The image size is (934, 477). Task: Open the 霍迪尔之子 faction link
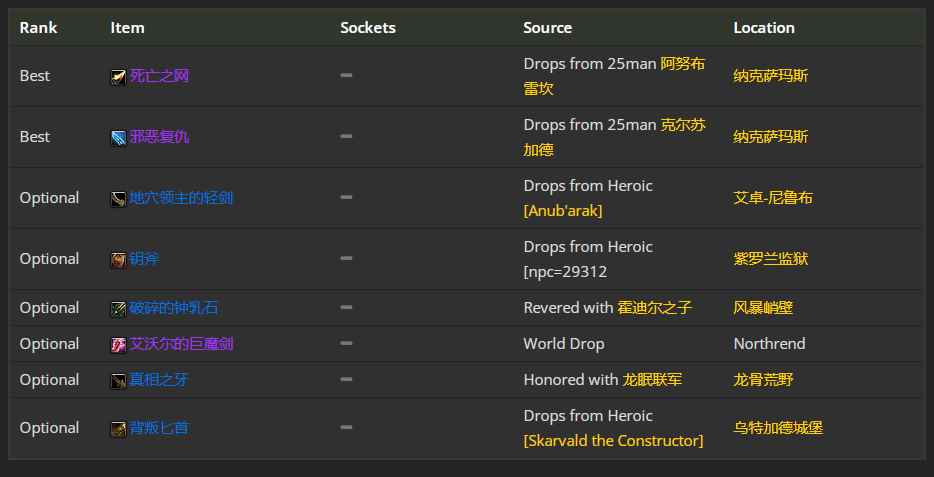655,308
